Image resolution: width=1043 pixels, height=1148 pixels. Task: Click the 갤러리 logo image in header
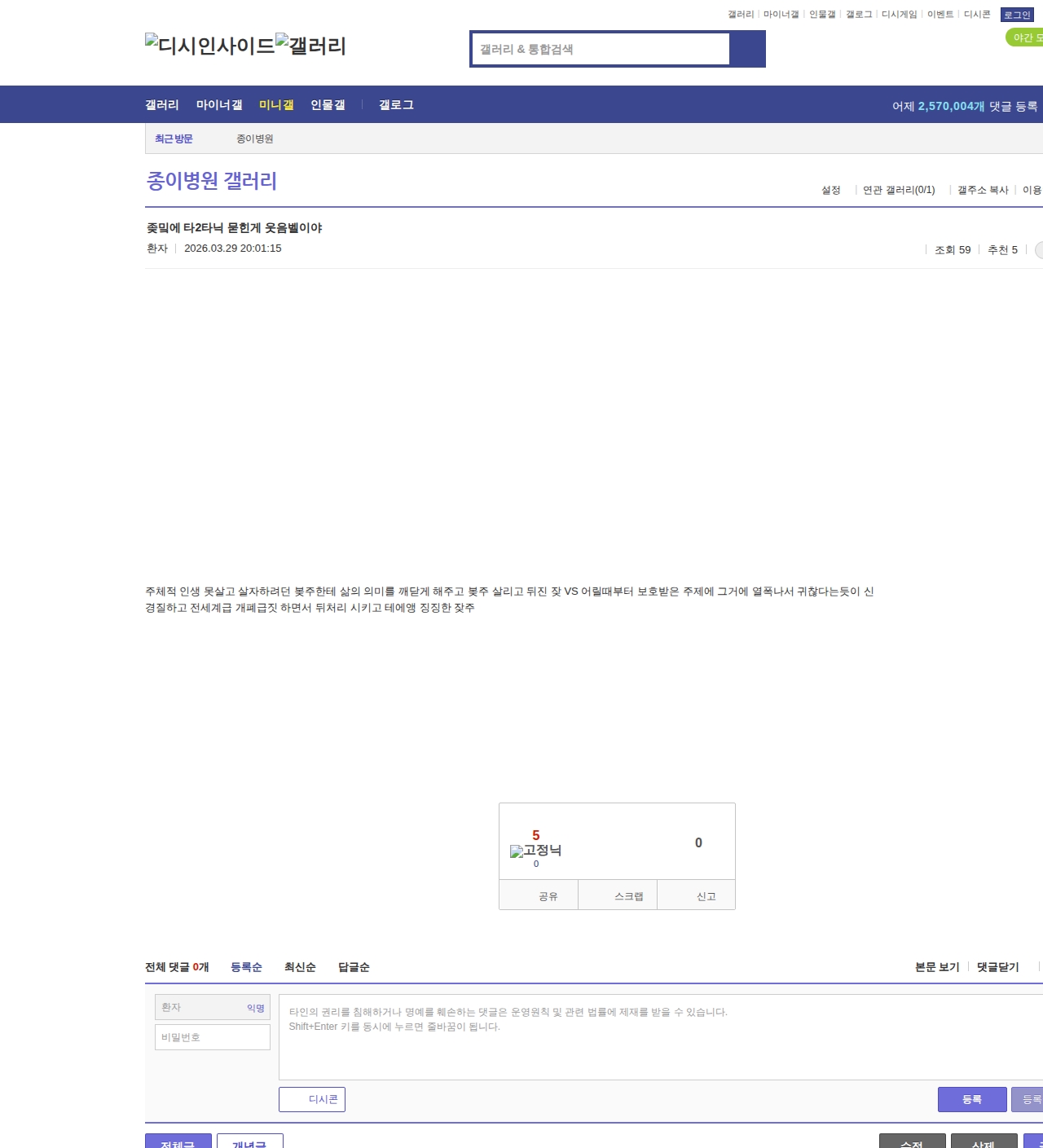click(x=310, y=46)
